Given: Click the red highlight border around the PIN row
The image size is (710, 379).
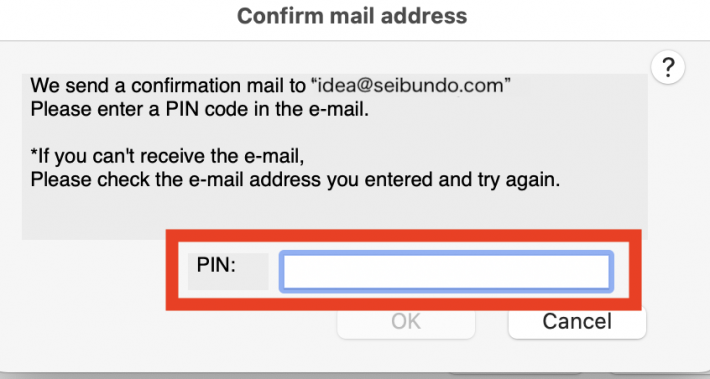Looking at the screenshot, I should (403, 235).
